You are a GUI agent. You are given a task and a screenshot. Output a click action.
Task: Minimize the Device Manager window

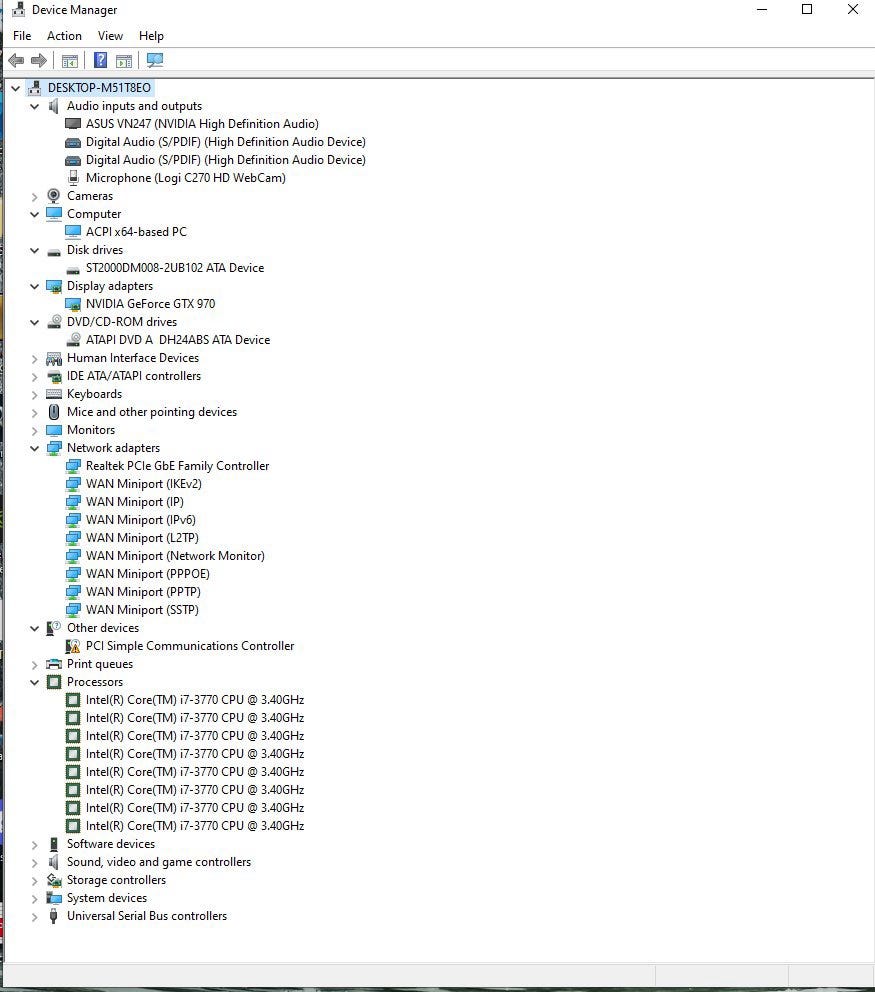coord(762,9)
